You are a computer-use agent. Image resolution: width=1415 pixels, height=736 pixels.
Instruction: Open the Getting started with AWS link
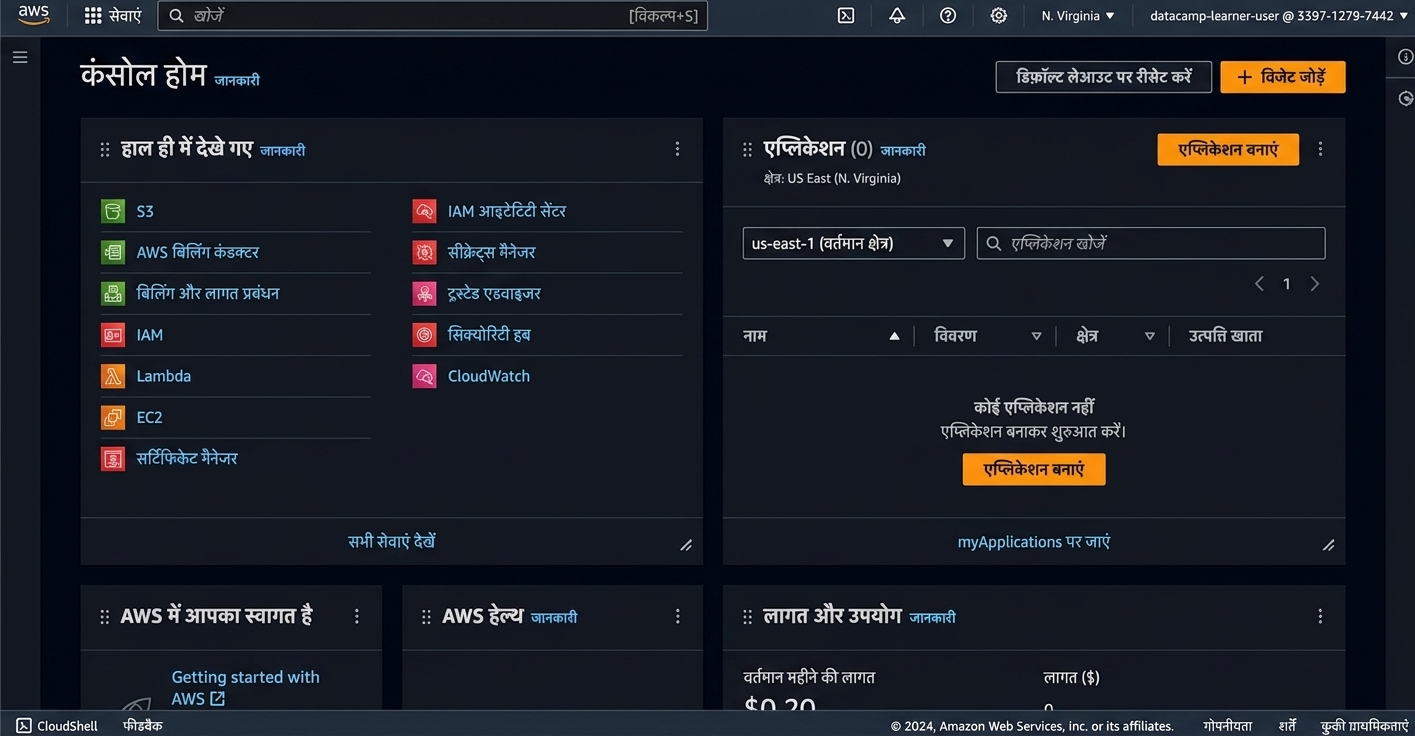point(245,688)
